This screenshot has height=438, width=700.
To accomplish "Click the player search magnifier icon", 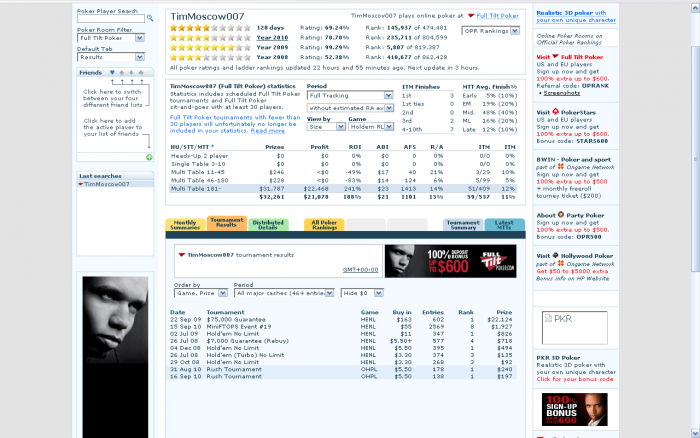I will (150, 18).
